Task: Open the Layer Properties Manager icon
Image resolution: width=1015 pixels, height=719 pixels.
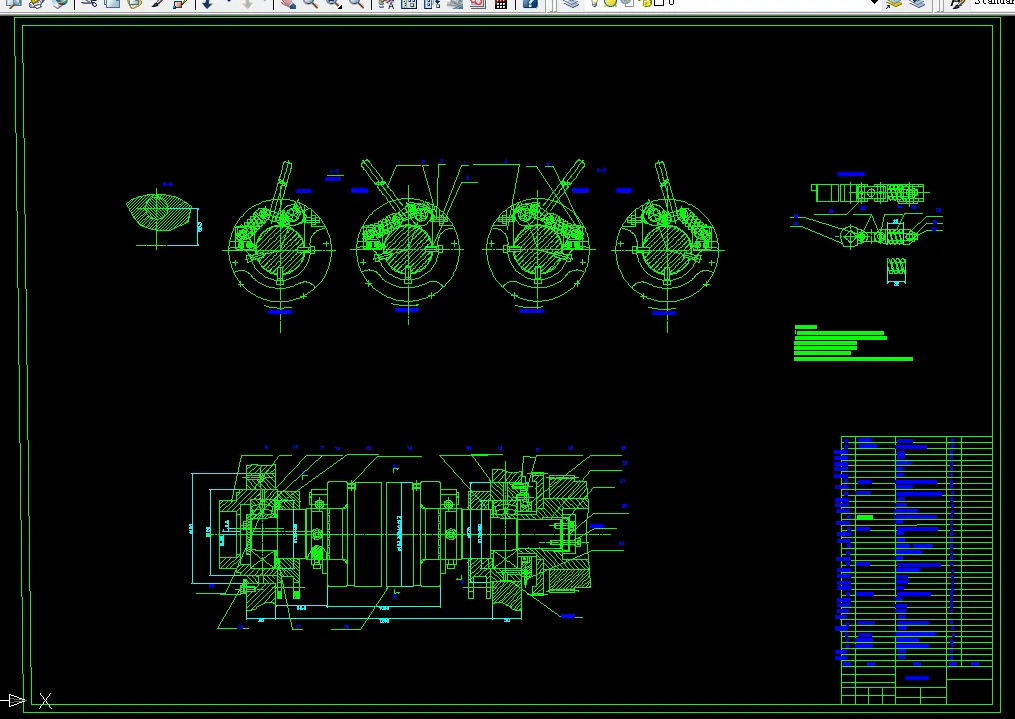Action: [570, 3]
